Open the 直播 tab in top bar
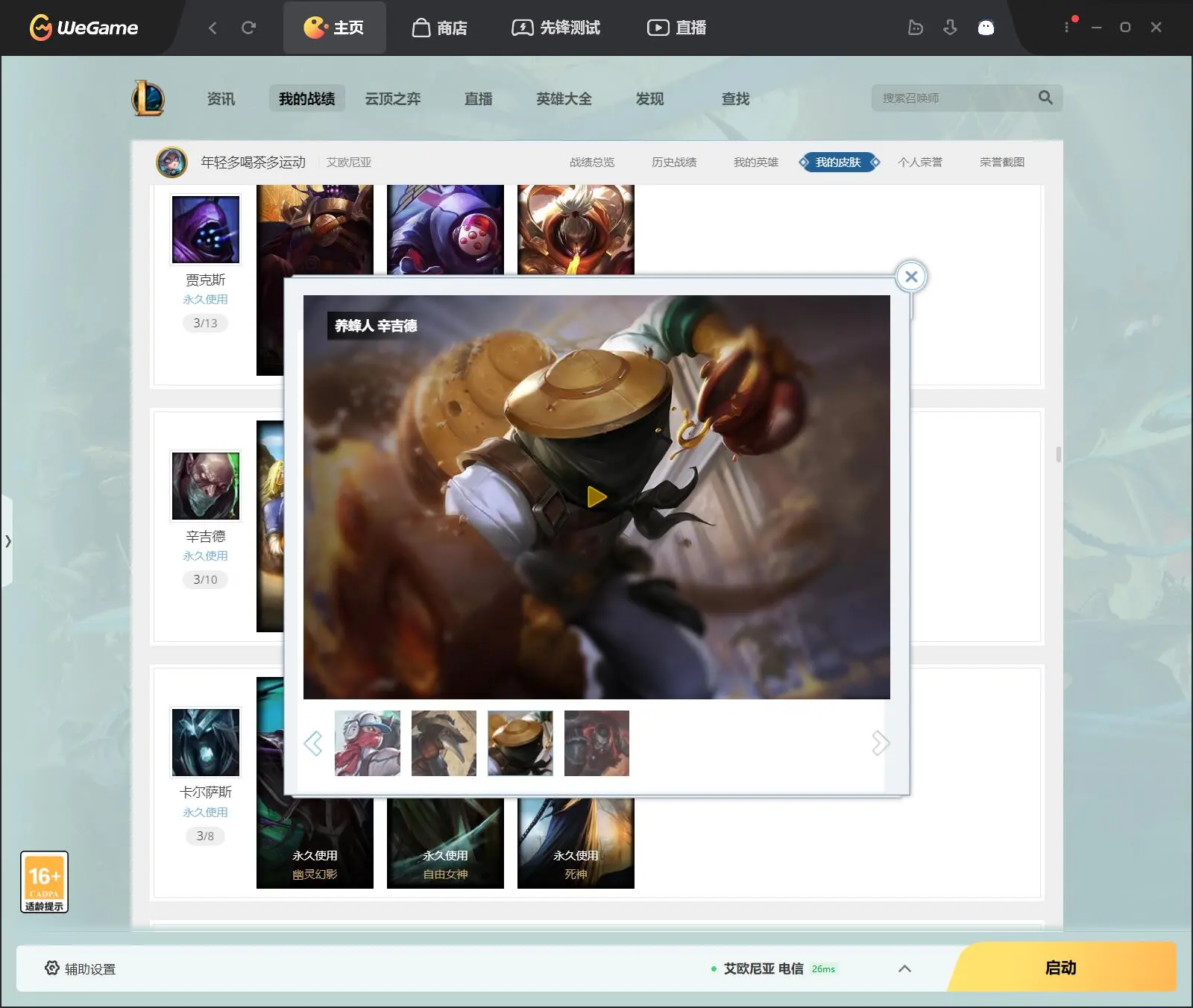The width and height of the screenshot is (1193, 1008). click(x=677, y=28)
